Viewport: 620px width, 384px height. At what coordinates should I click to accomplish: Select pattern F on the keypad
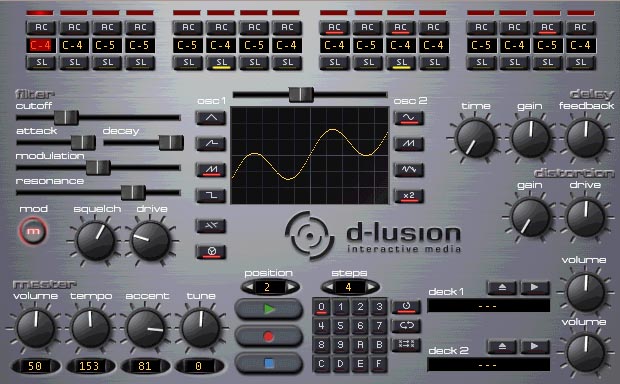coord(379,363)
